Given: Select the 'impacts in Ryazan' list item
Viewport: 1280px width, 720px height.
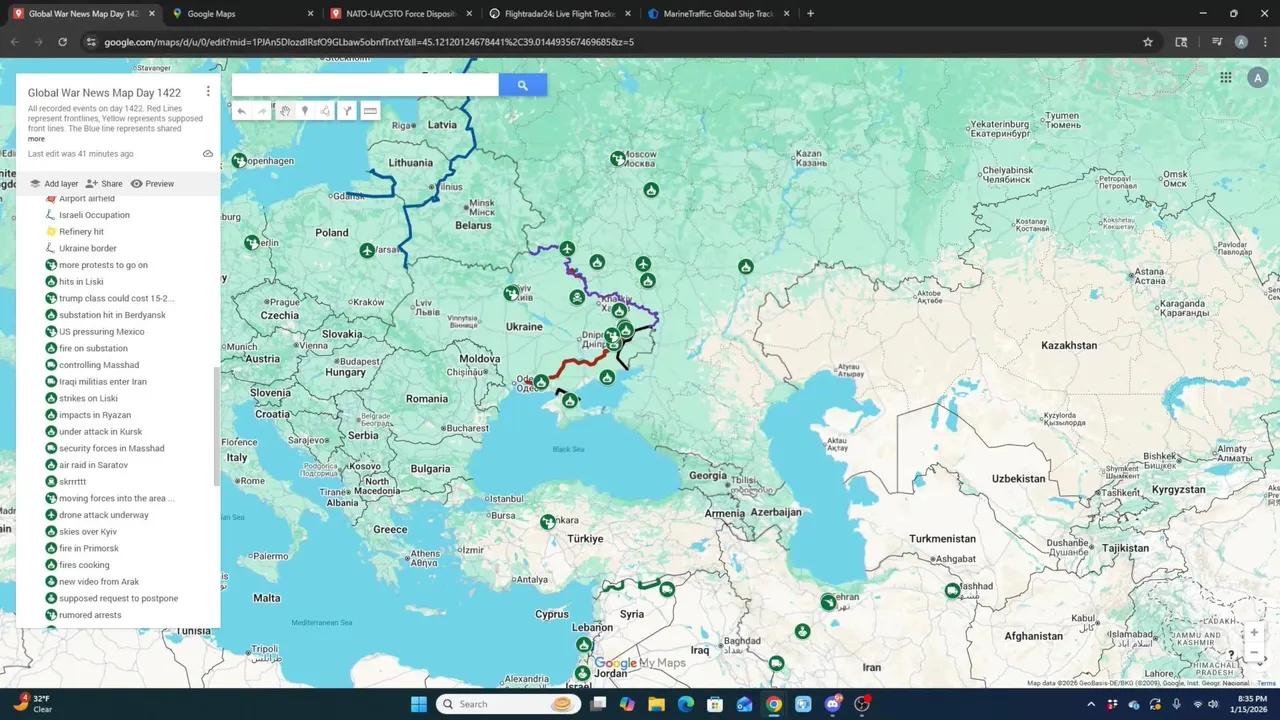Looking at the screenshot, I should tap(95, 415).
